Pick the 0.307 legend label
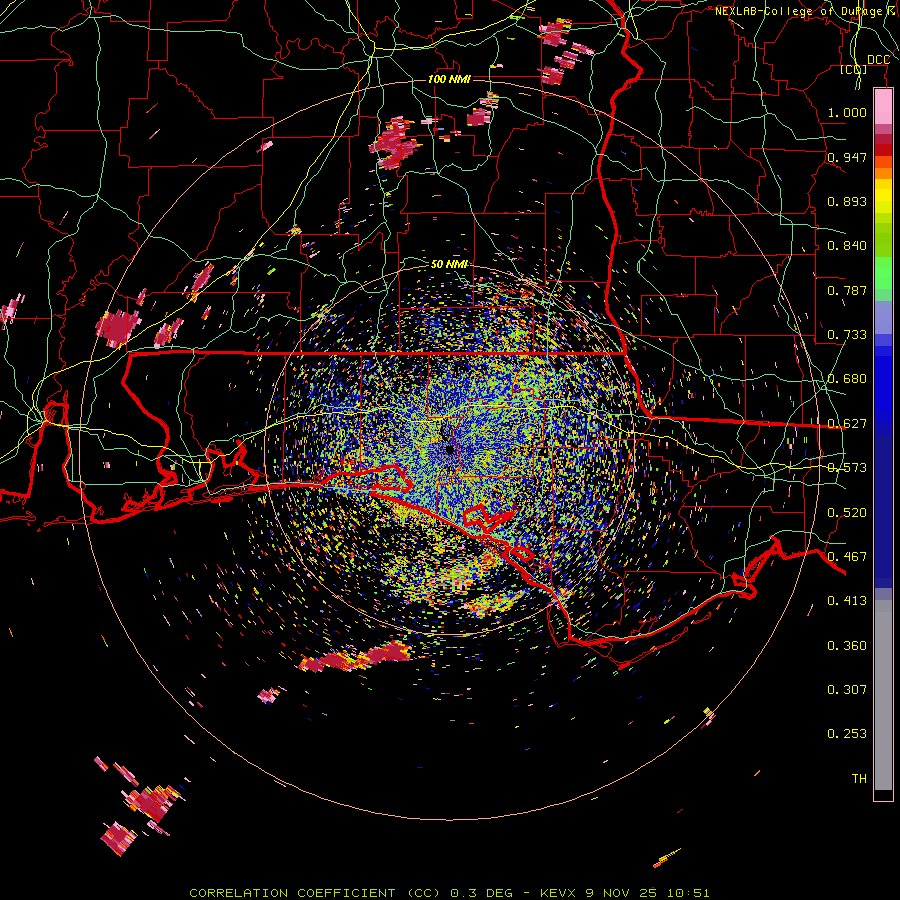The height and width of the screenshot is (900, 900). pyautogui.click(x=847, y=690)
